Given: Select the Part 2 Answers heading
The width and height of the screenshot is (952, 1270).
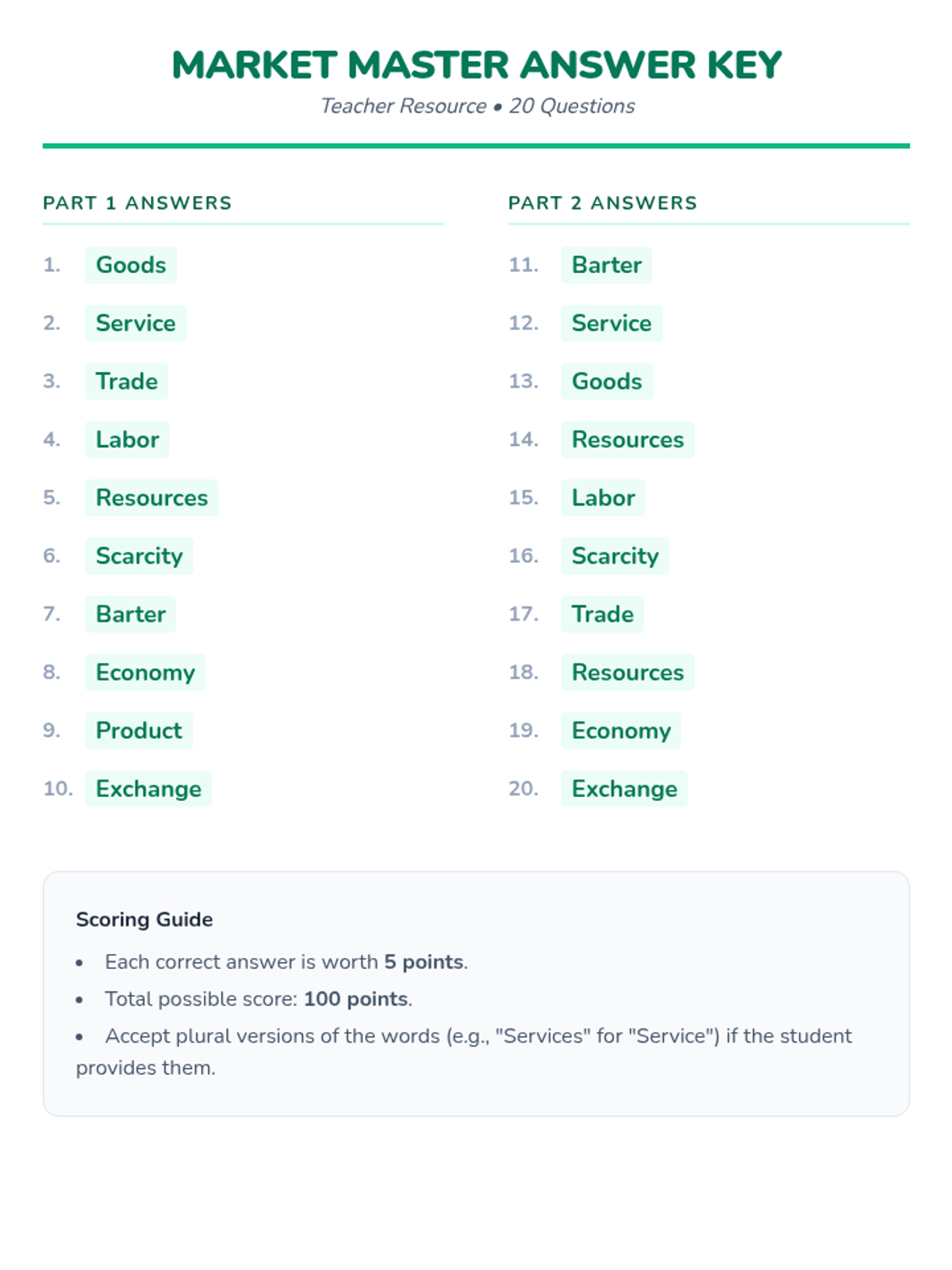Looking at the screenshot, I should coord(602,203).
